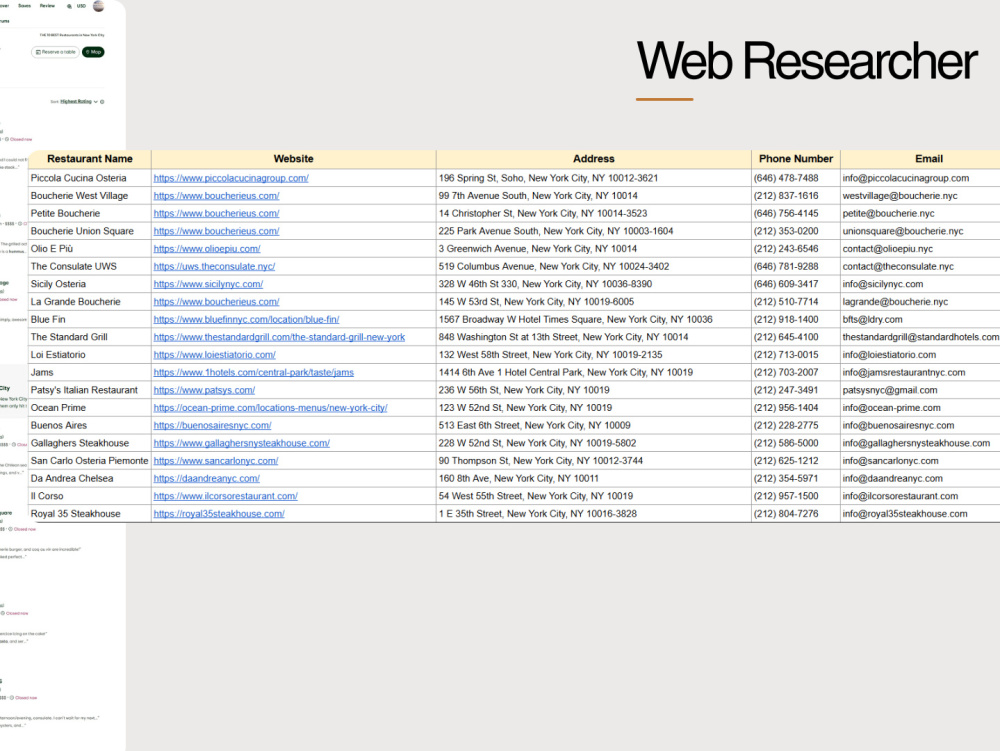Select the USD currency option
Screen dimensions: 1000x751
(81, 6)
